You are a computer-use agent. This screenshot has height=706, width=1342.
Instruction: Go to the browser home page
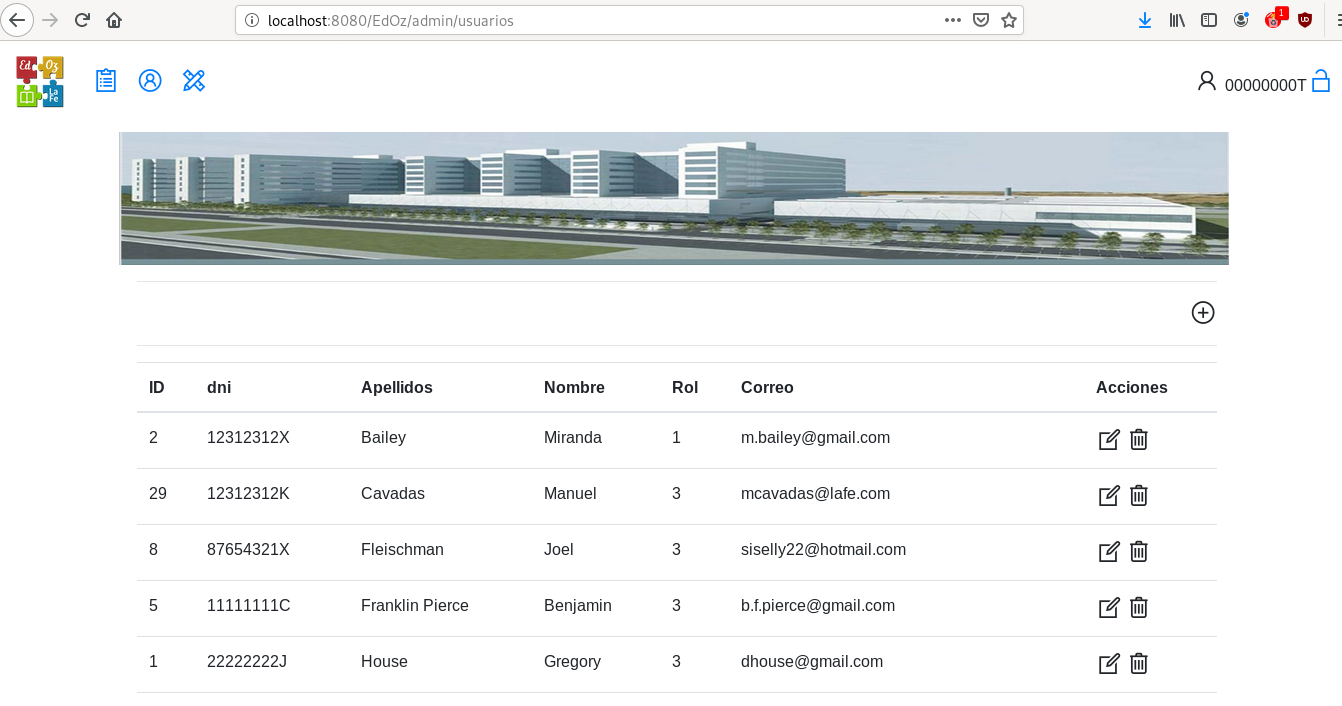pos(114,20)
